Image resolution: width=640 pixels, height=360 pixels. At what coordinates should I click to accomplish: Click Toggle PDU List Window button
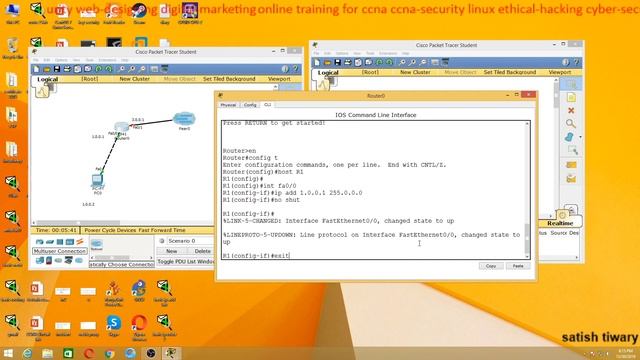coord(185,262)
